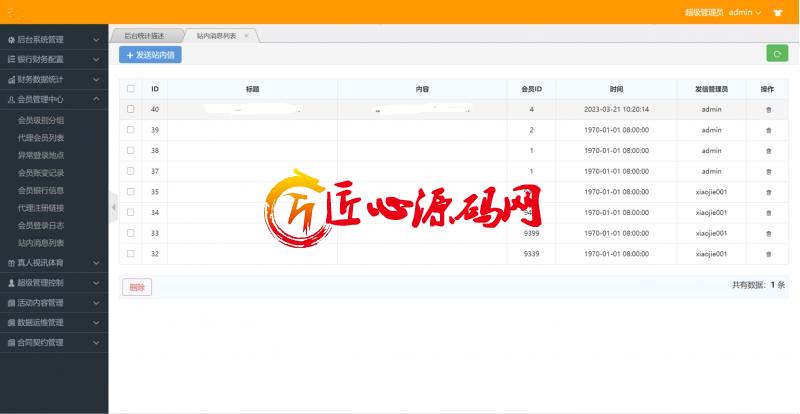This screenshot has width=800, height=414.
Task: Click xiaojie001 in row ID 35
Action: [711, 192]
